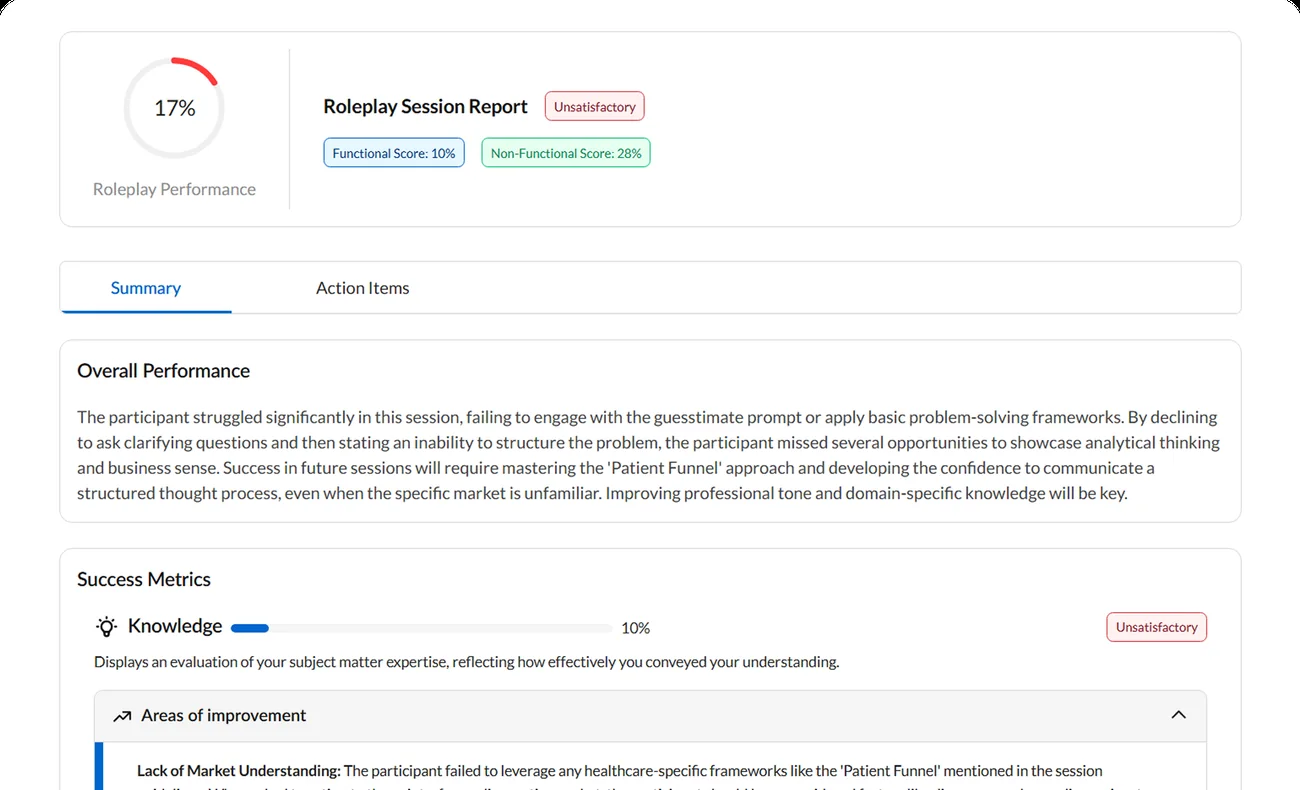Screen dimensions: 1300x790
Task: Click the Roleplay Performance label
Action: tap(174, 189)
